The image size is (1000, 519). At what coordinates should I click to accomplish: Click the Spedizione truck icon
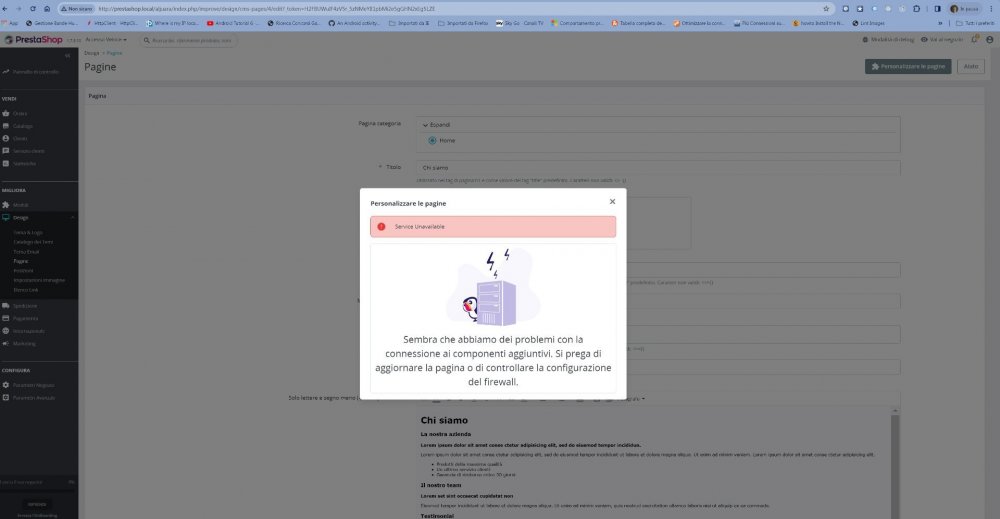coord(6,306)
